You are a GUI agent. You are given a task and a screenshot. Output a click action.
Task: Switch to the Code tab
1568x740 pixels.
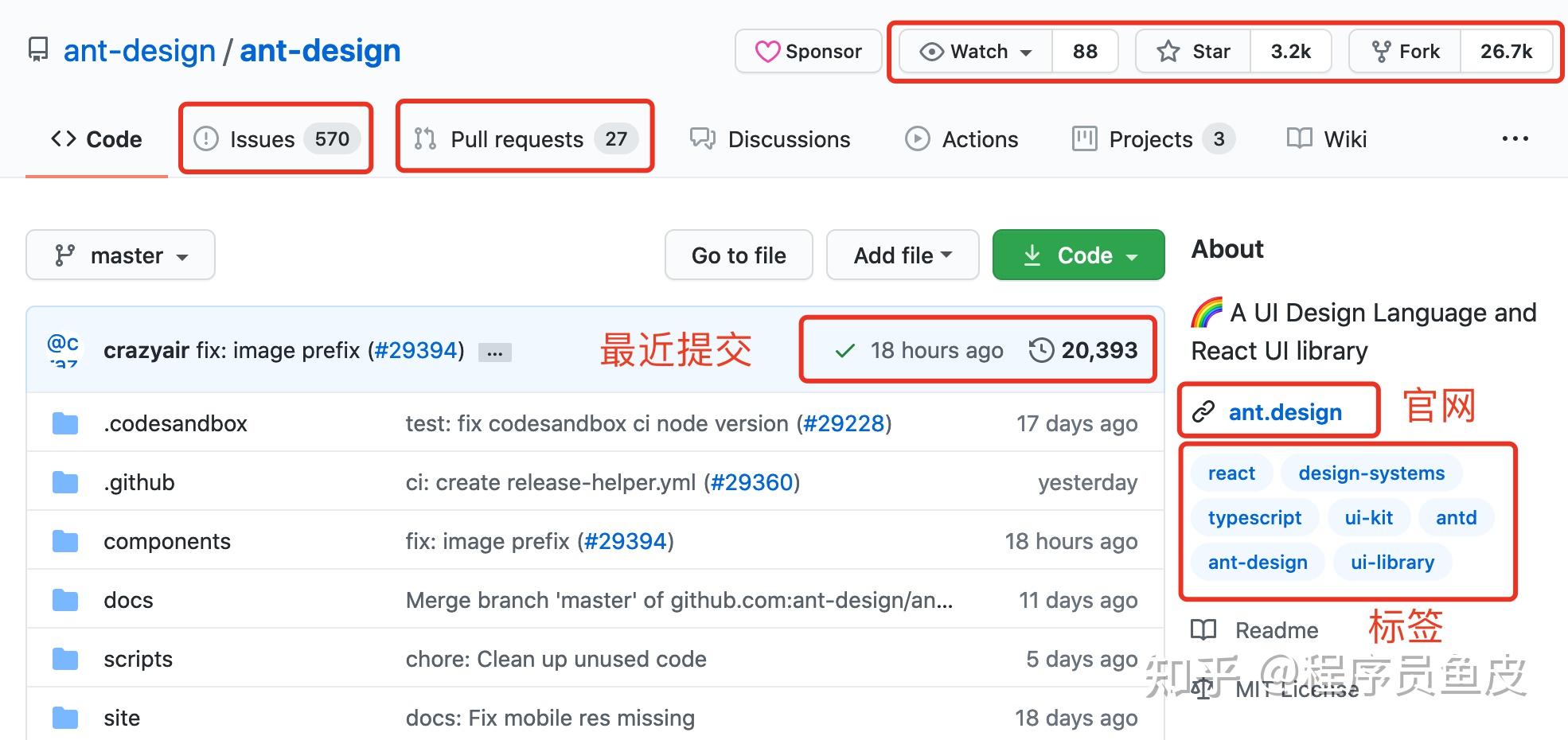point(96,139)
